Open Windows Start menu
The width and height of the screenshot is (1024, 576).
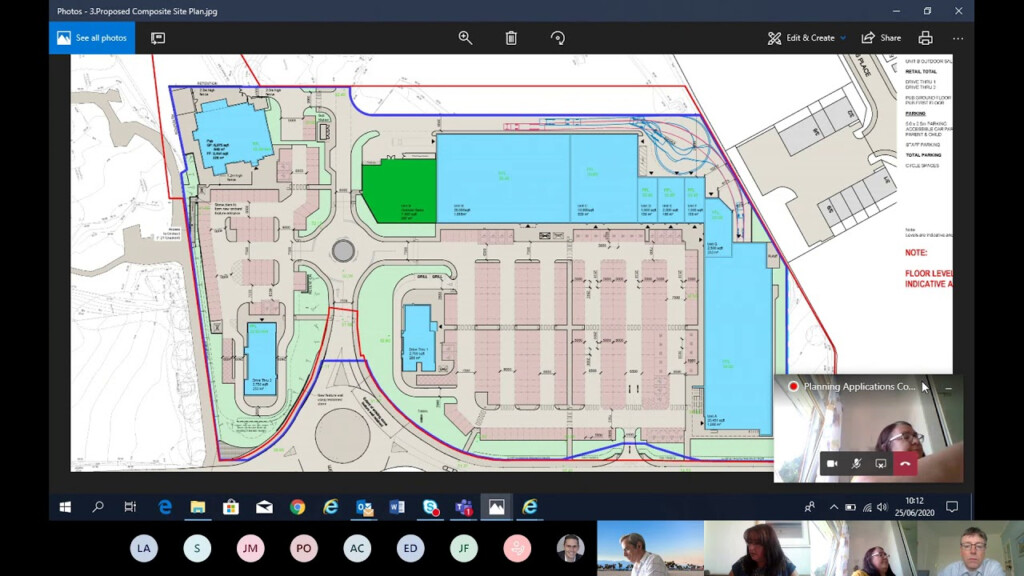pos(65,507)
